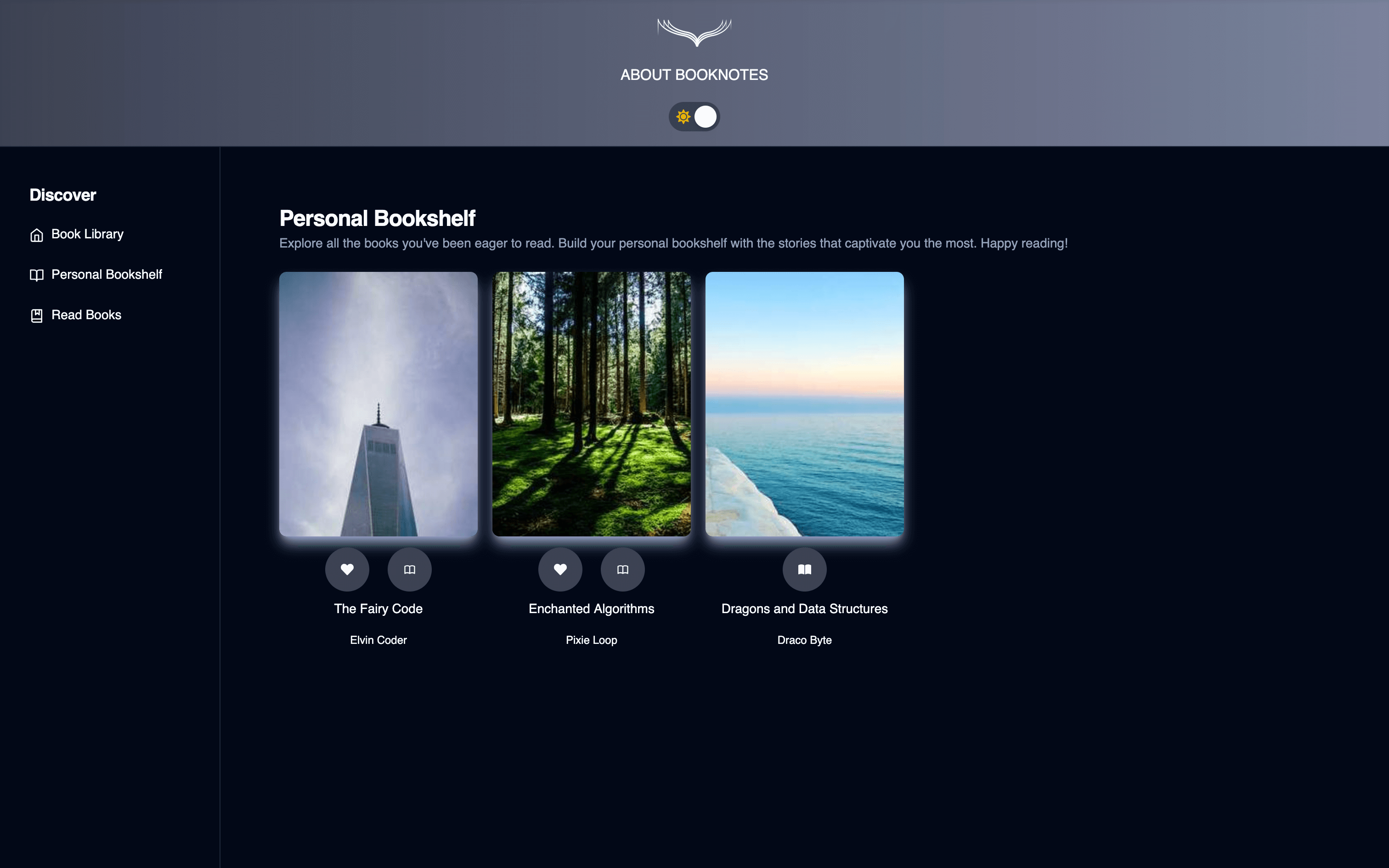
Task: Favorite Enchanted Algorithms with heart button
Action: (x=559, y=569)
